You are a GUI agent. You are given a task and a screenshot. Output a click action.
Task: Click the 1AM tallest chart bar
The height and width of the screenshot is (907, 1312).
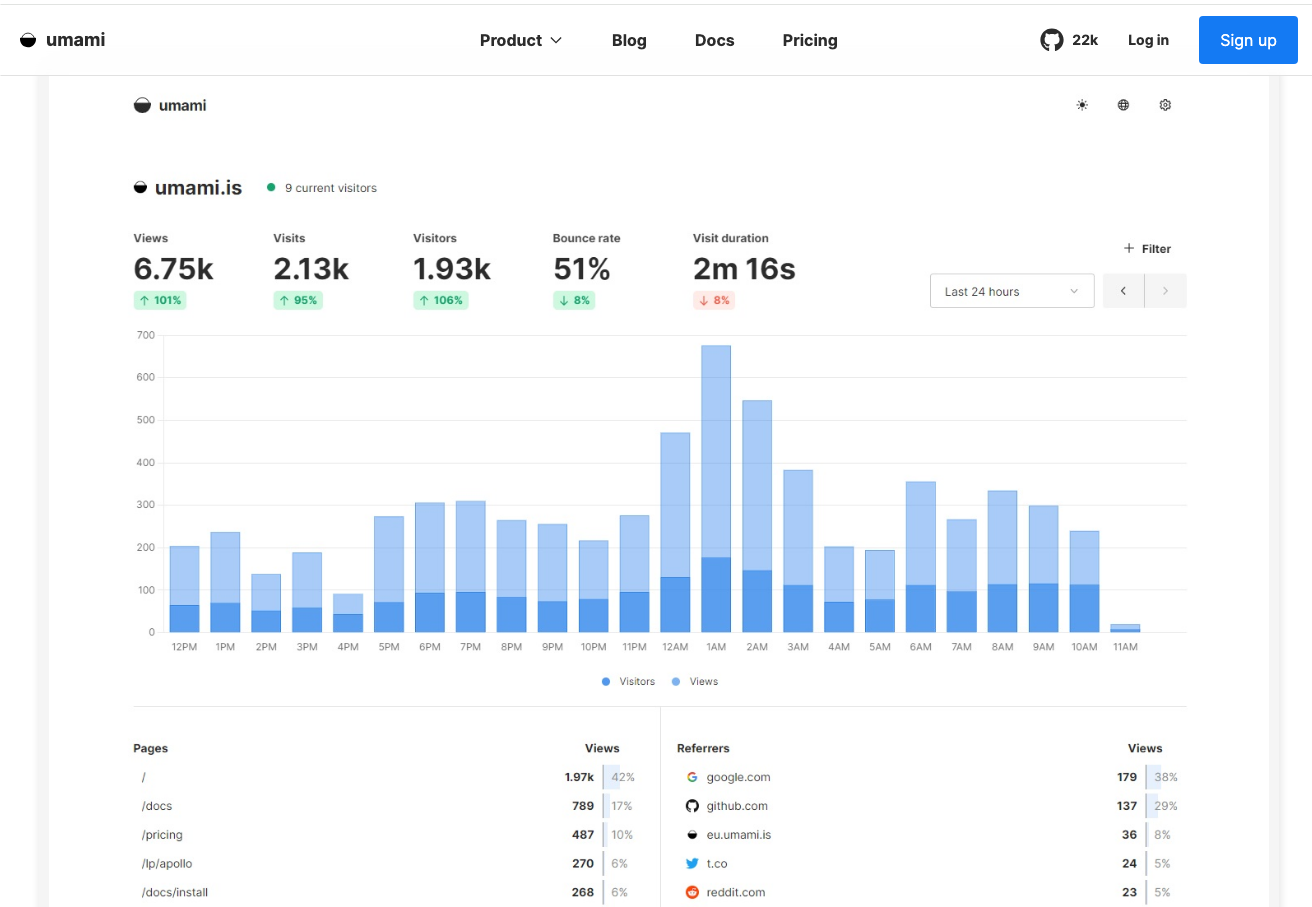point(716,489)
